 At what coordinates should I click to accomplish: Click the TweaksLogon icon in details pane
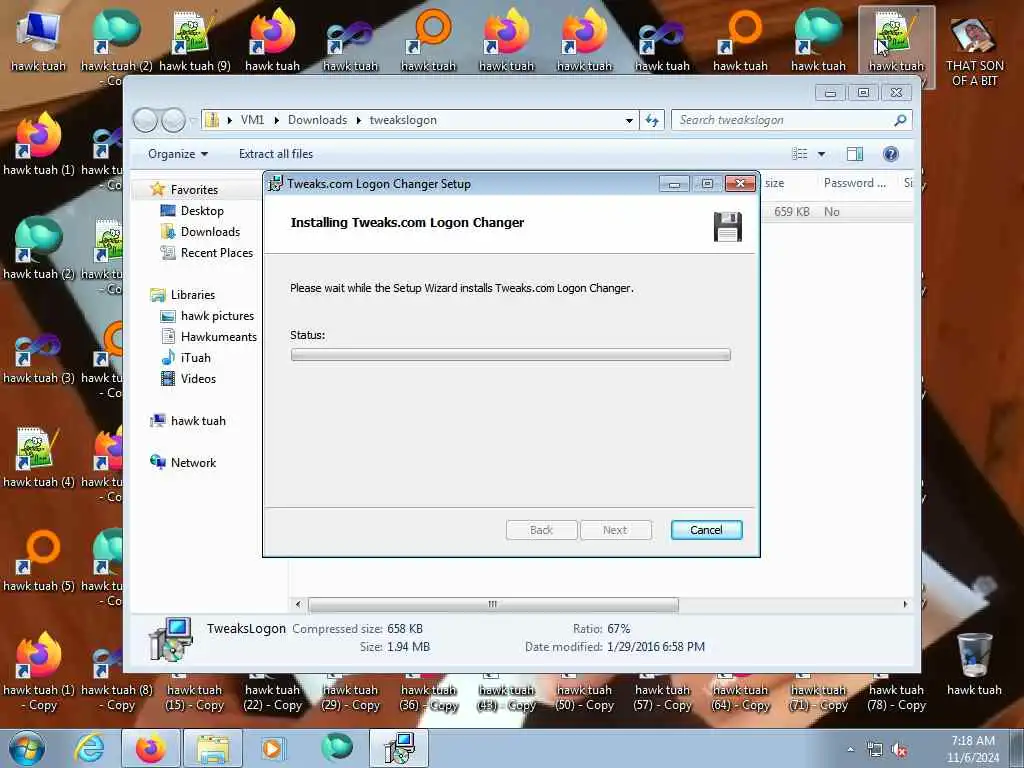[171, 638]
